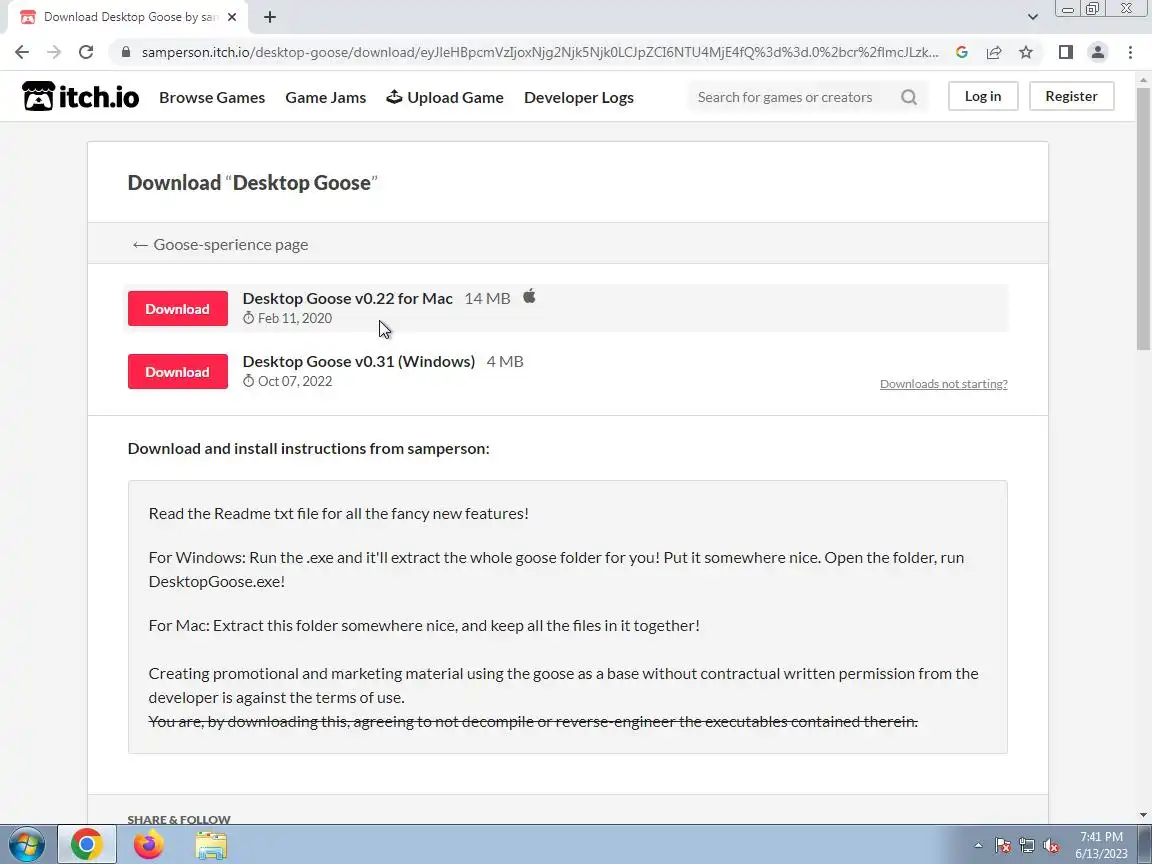The width and height of the screenshot is (1152, 864).
Task: Open File Explorer from taskbar
Action: point(211,845)
